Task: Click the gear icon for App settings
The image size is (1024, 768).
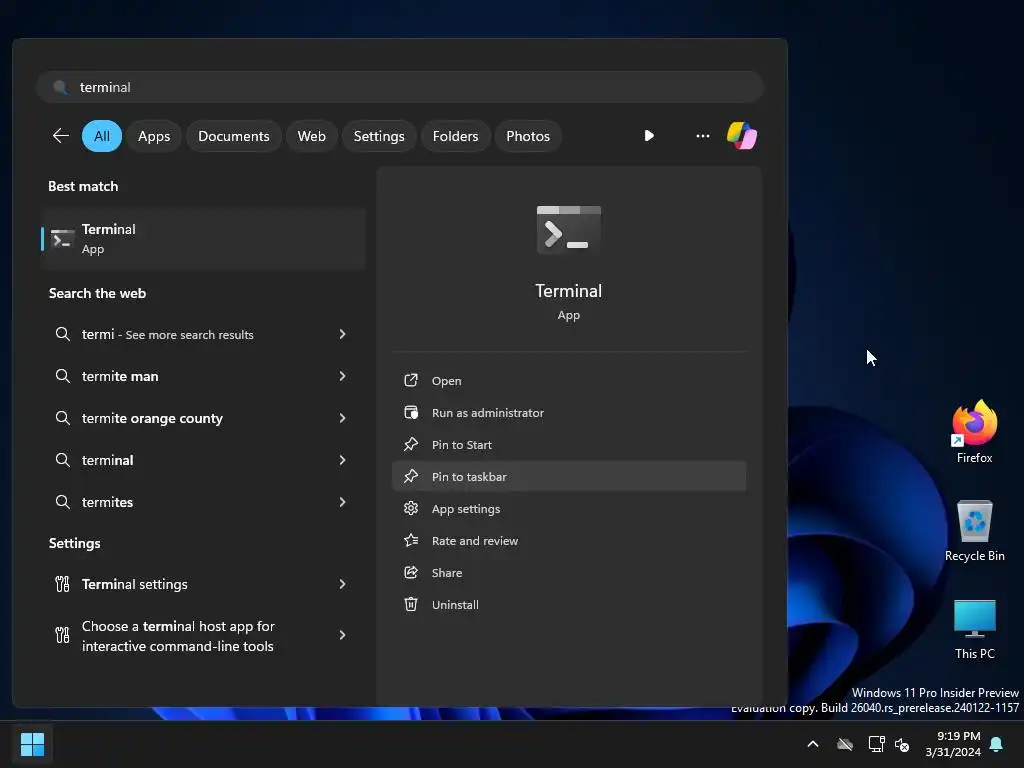Action: [x=411, y=509]
